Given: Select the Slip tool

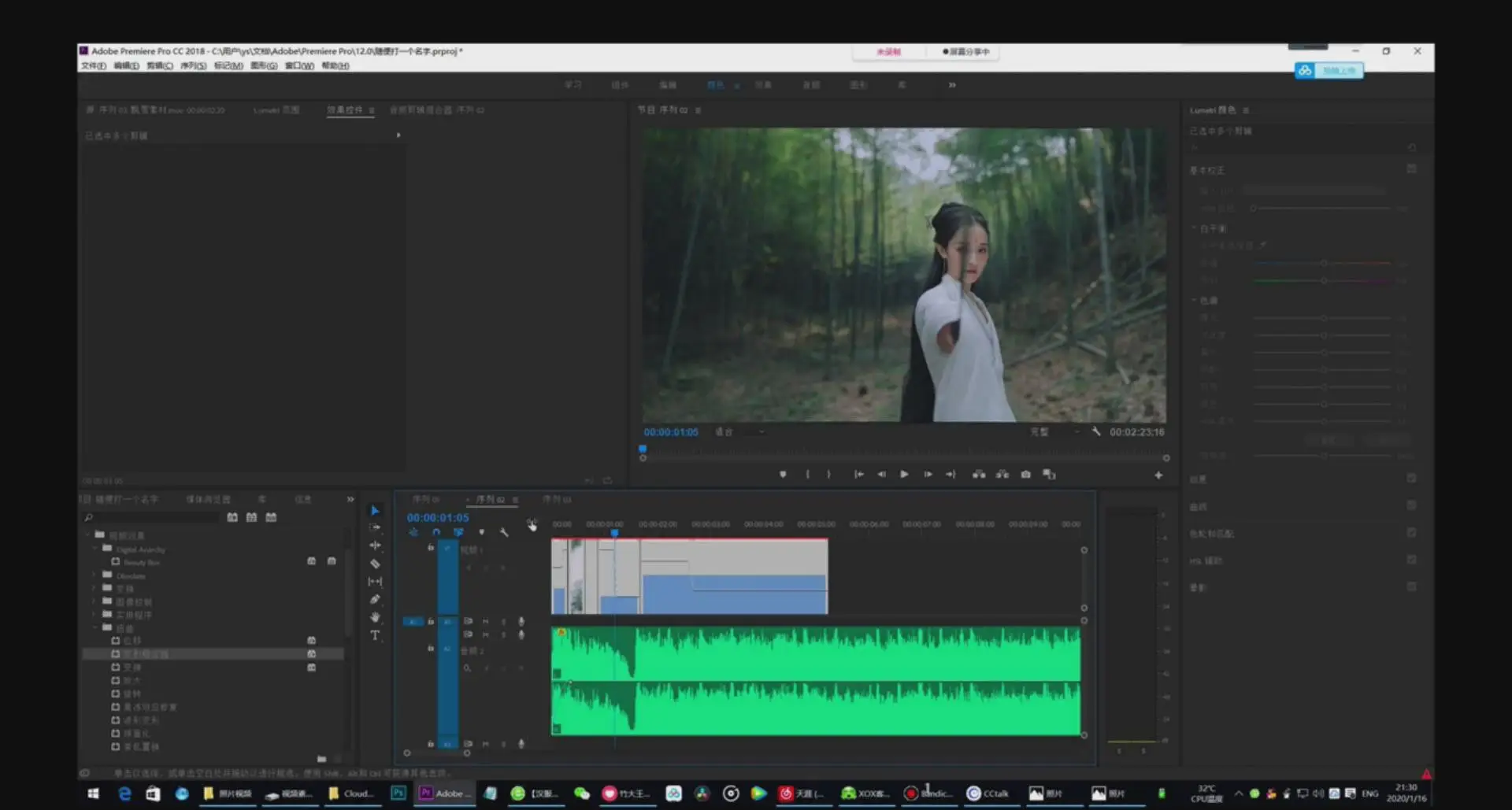Looking at the screenshot, I should tap(375, 582).
